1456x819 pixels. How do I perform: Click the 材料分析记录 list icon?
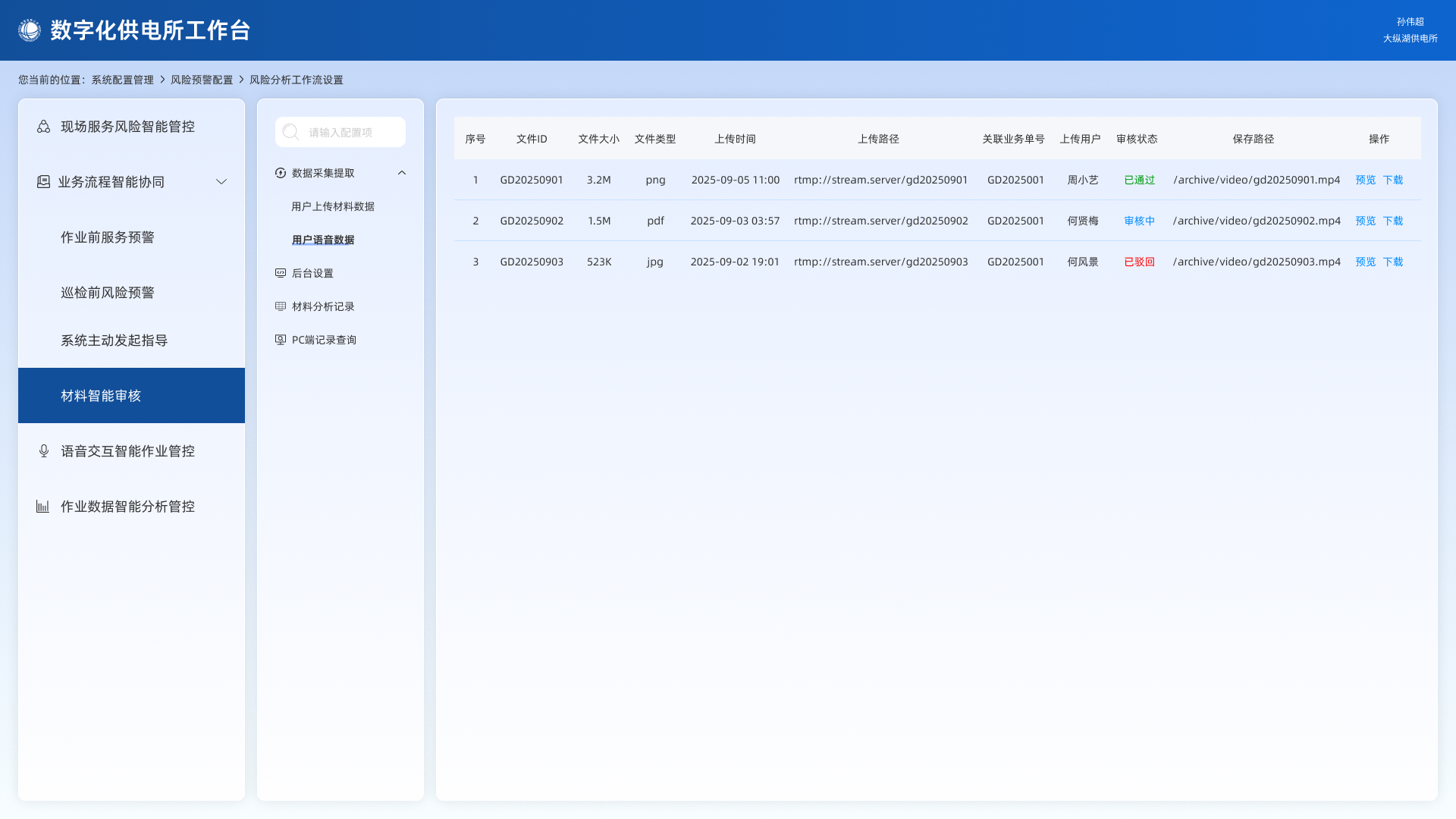281,306
